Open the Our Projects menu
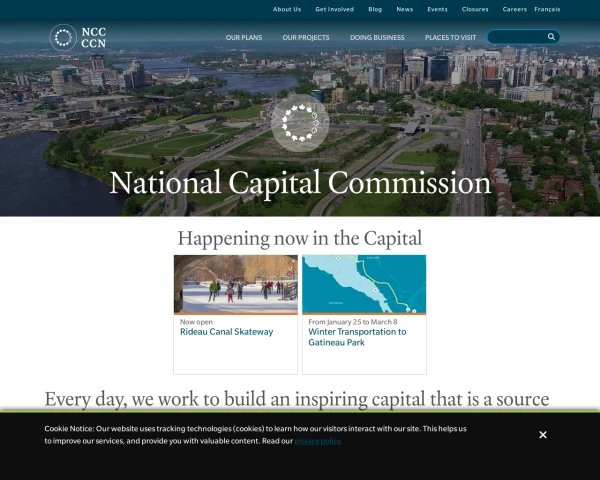 click(306, 38)
